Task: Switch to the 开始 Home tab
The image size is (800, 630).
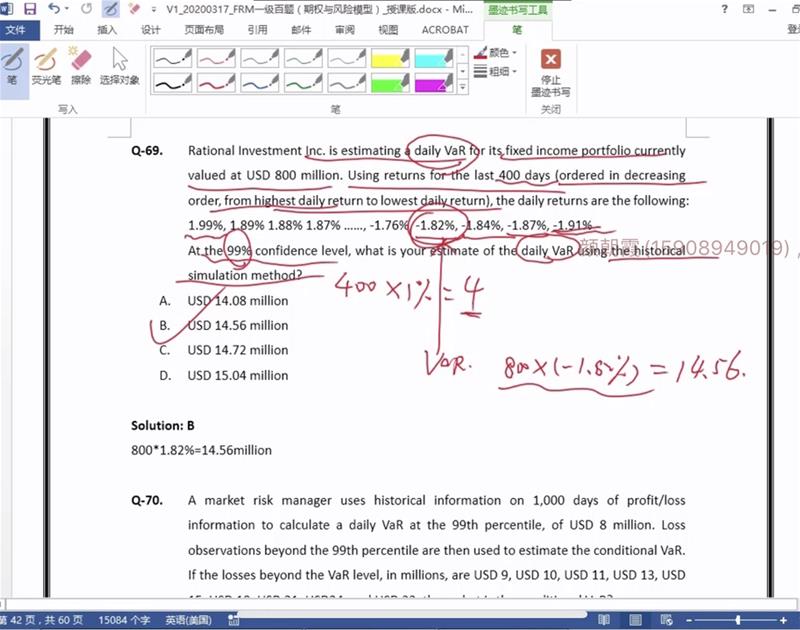Action: click(x=63, y=30)
